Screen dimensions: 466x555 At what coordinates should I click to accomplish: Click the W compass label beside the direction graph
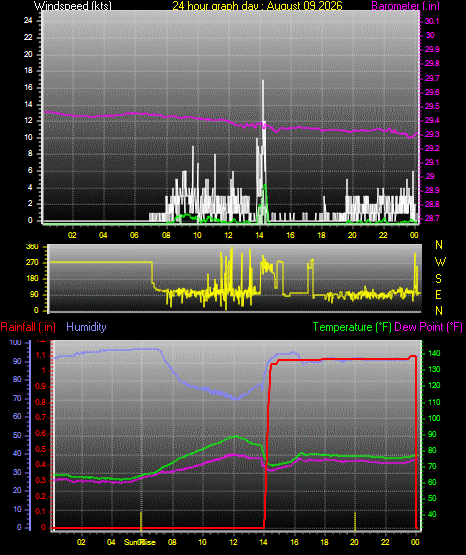pos(440,262)
